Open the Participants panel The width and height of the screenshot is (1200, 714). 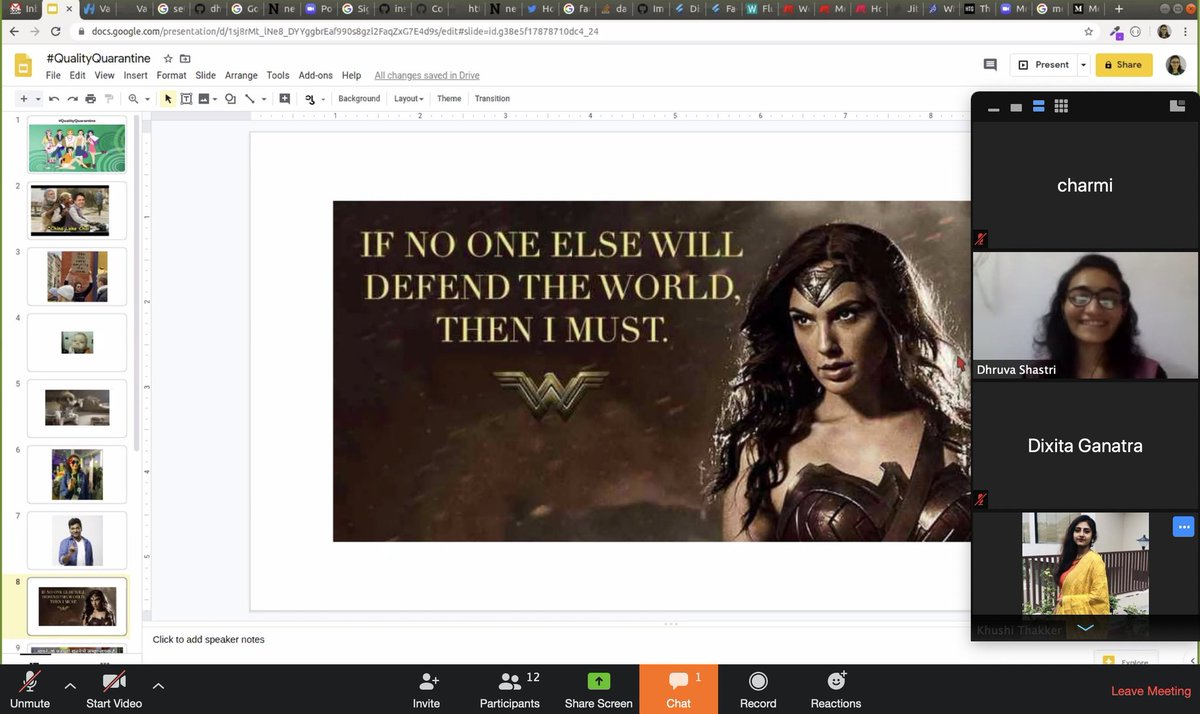509,689
